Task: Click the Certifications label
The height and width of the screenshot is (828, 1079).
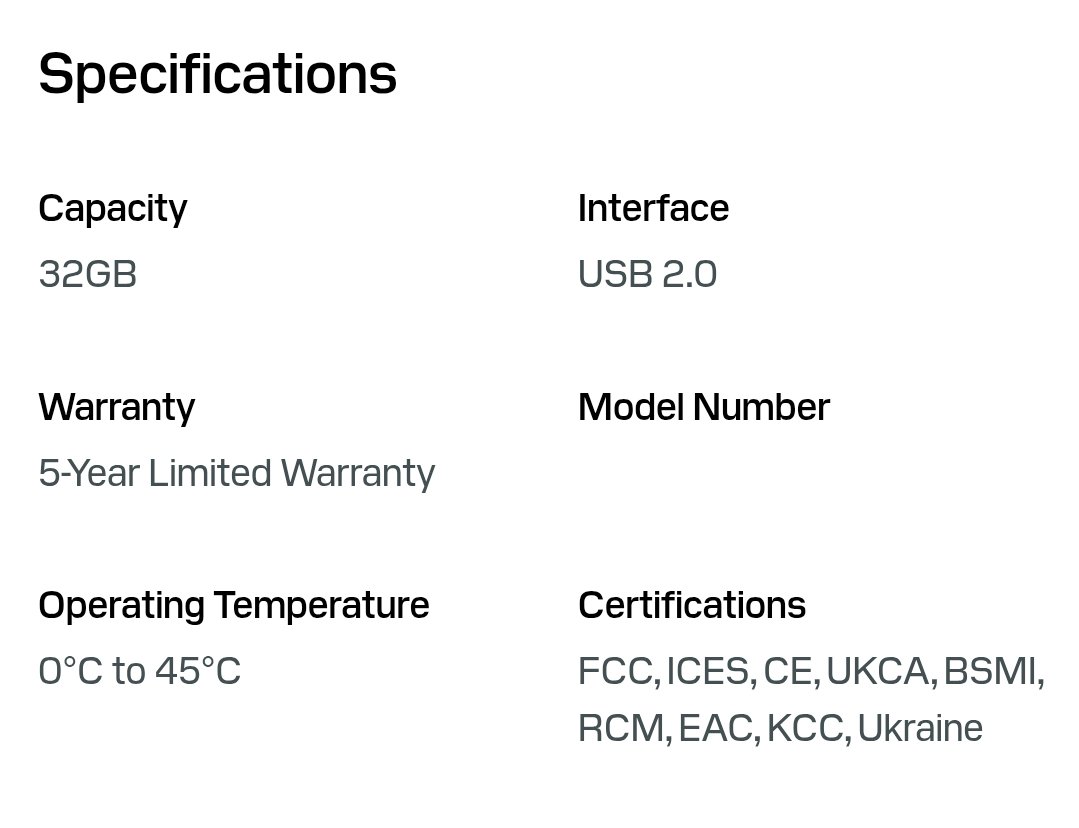Action: [x=691, y=606]
